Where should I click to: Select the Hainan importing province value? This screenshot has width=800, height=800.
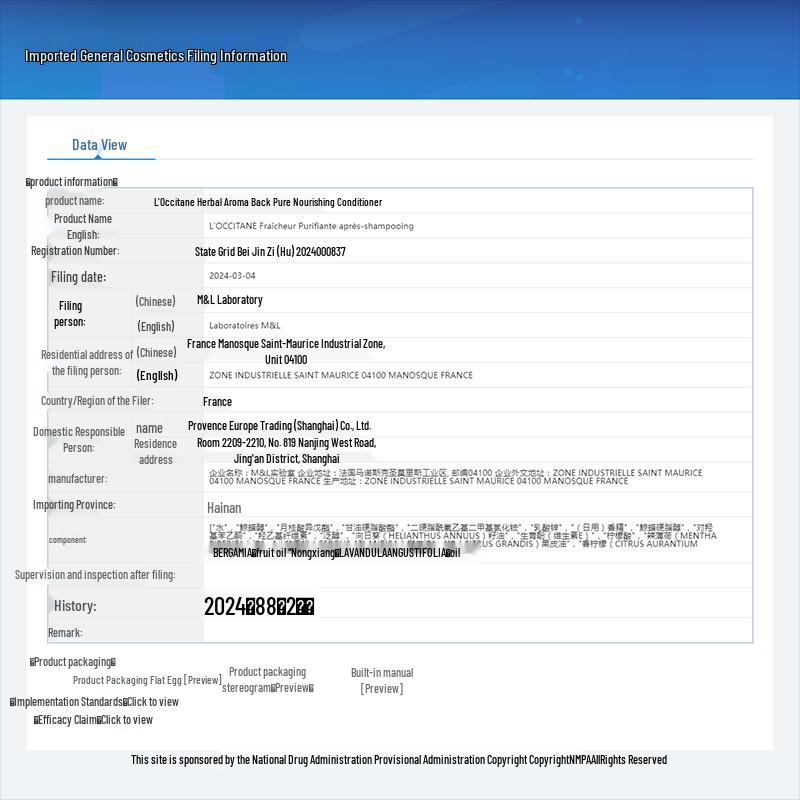tap(224, 508)
